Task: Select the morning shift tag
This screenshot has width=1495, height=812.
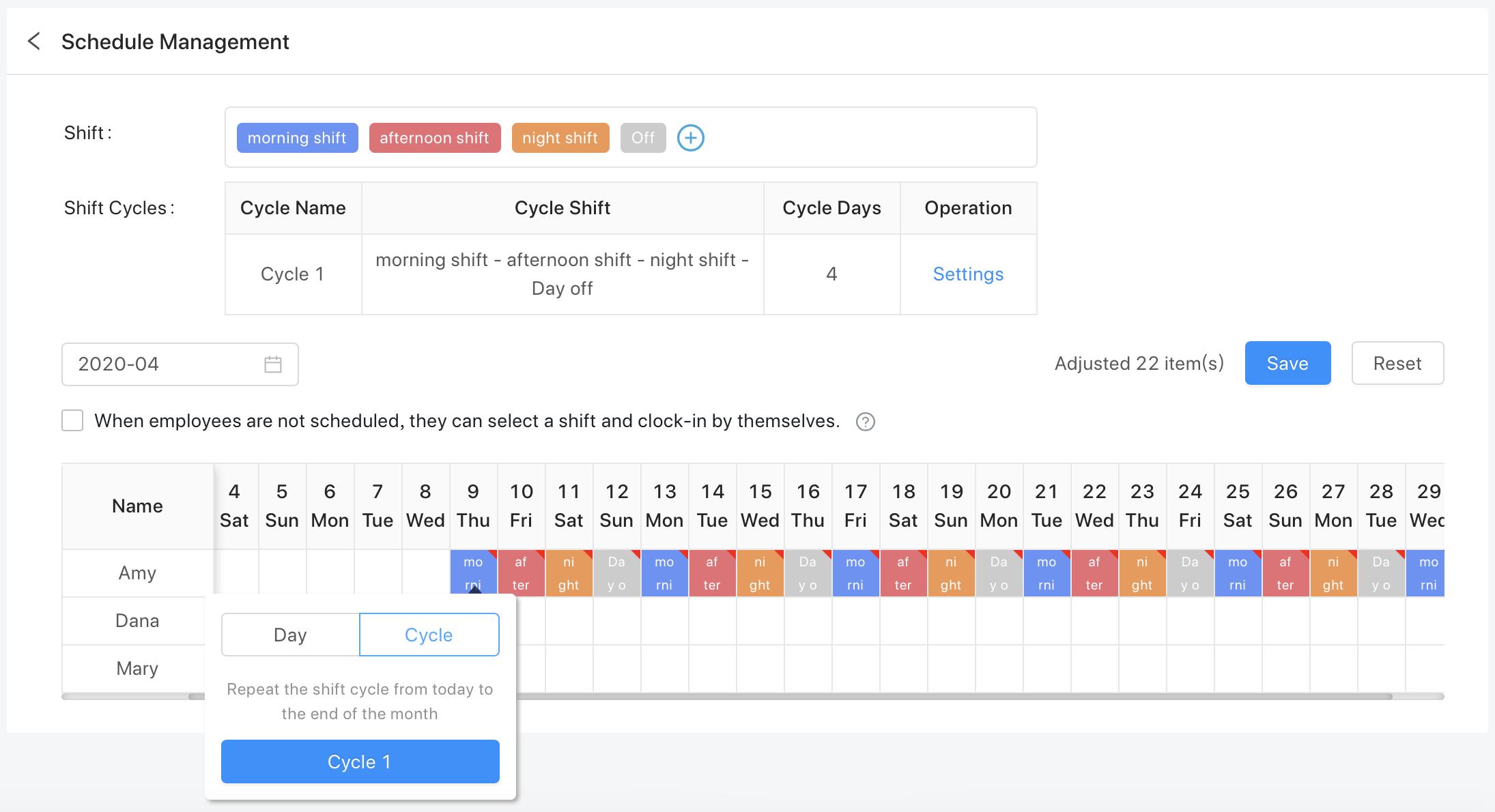Action: 296,138
